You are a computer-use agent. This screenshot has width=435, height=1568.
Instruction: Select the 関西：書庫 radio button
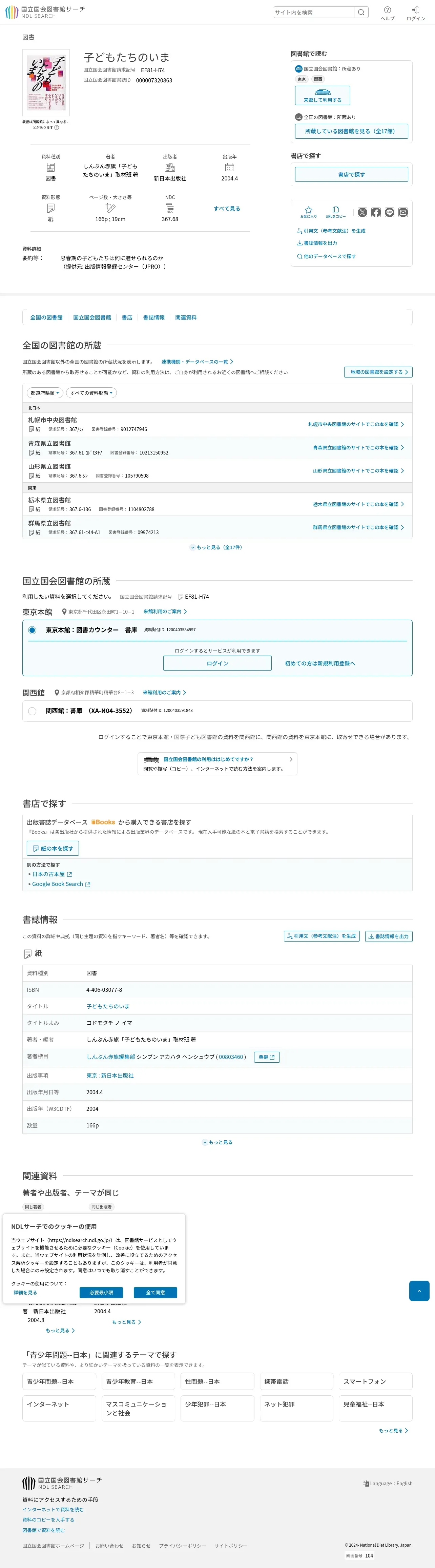coord(32,710)
